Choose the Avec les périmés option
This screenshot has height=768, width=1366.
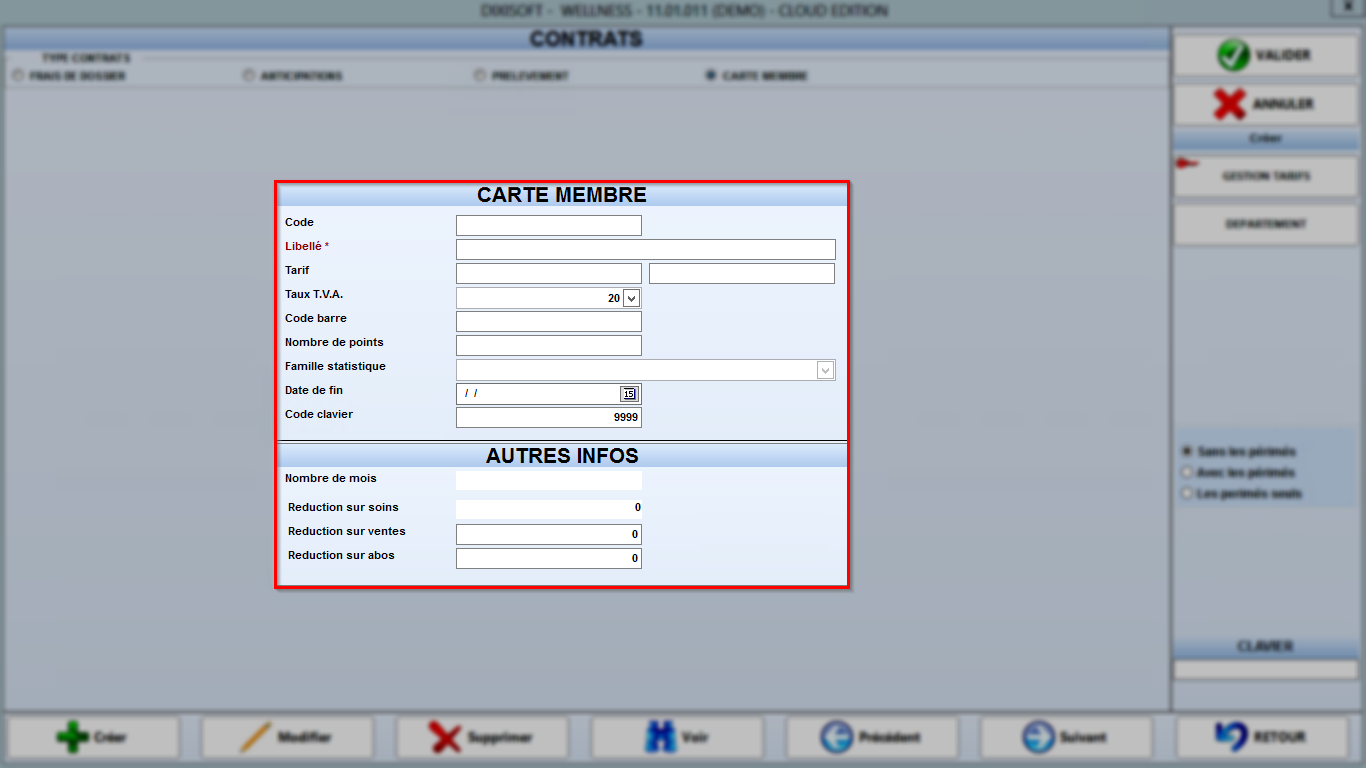pos(1187,472)
